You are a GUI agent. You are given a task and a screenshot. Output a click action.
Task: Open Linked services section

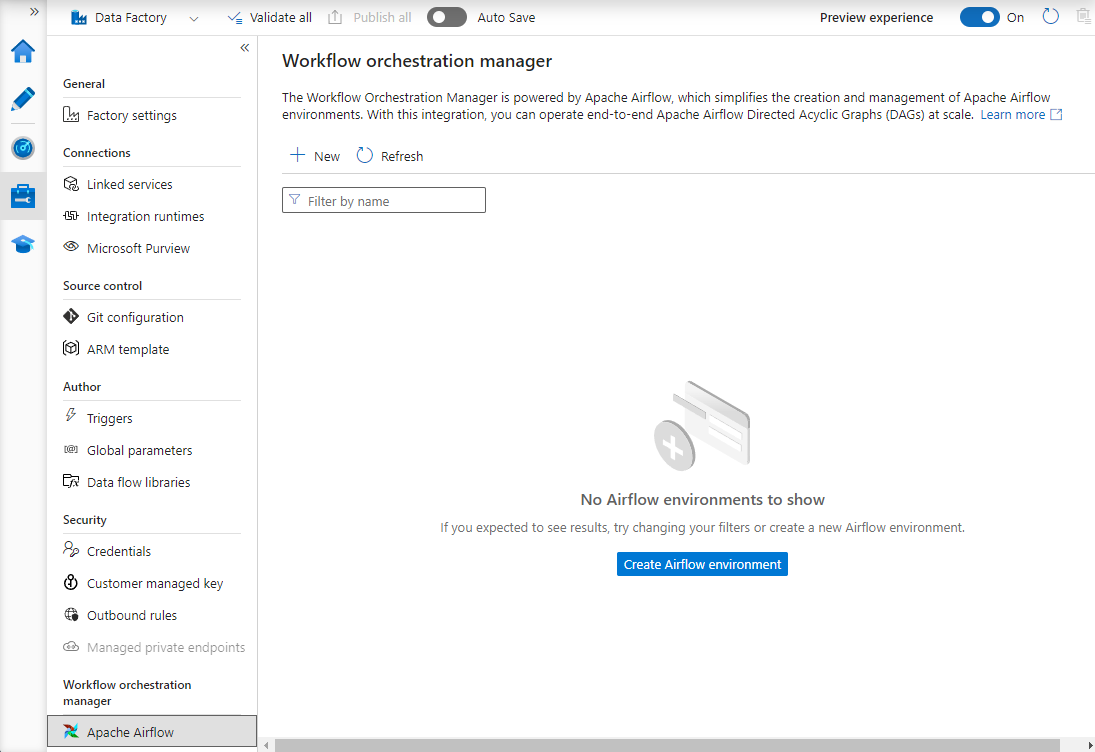click(129, 184)
